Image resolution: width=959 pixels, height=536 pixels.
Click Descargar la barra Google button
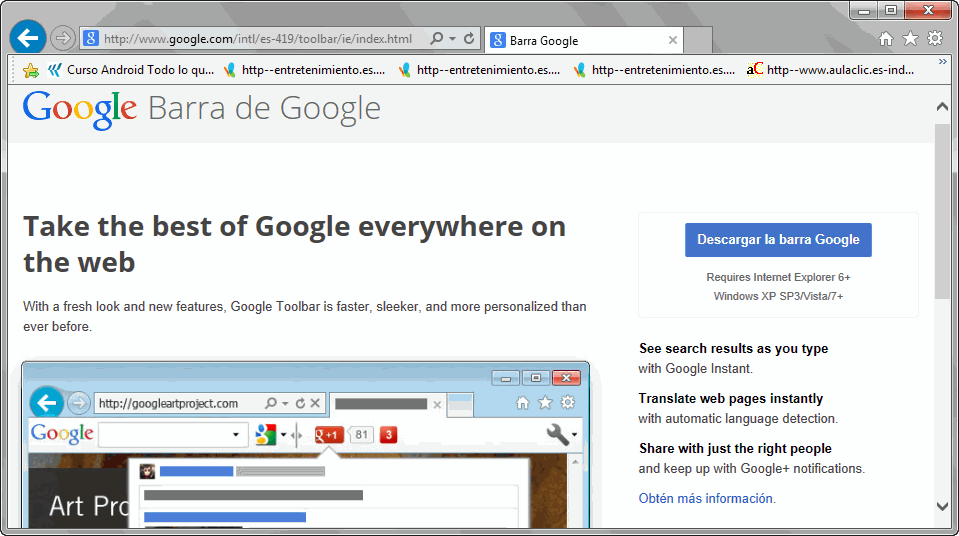point(778,240)
